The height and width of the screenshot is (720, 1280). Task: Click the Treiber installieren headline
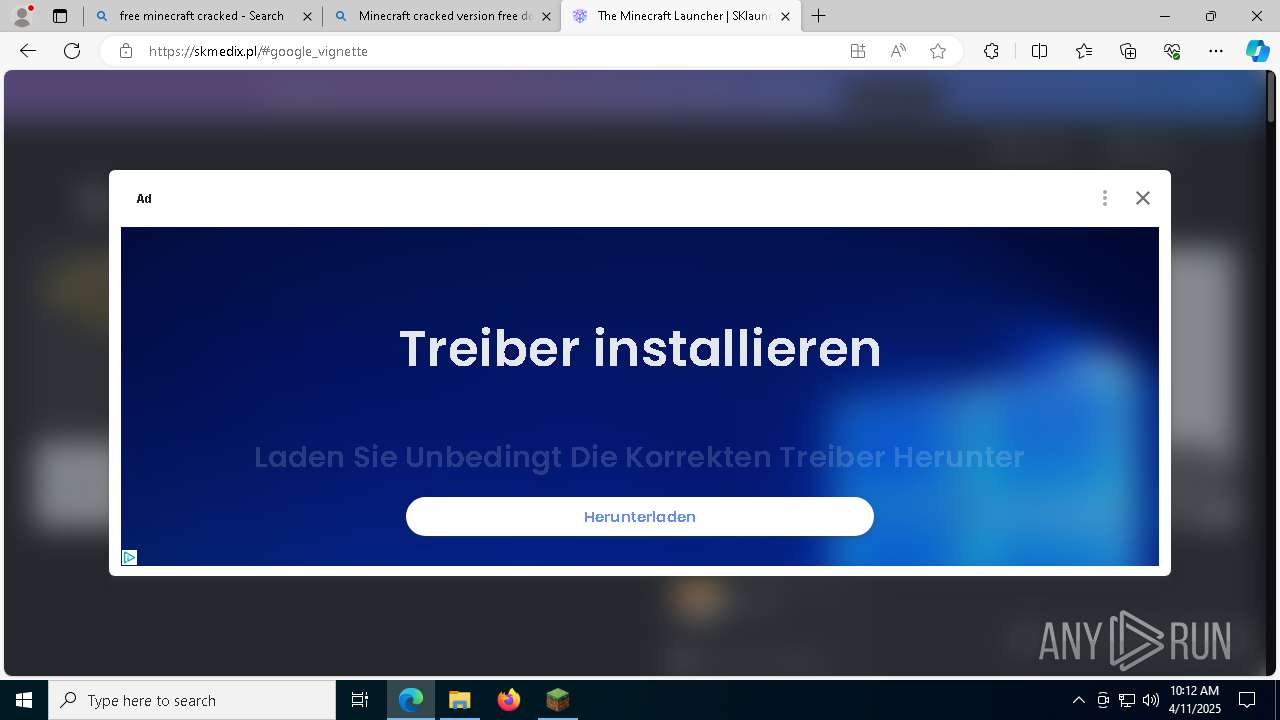(x=640, y=348)
